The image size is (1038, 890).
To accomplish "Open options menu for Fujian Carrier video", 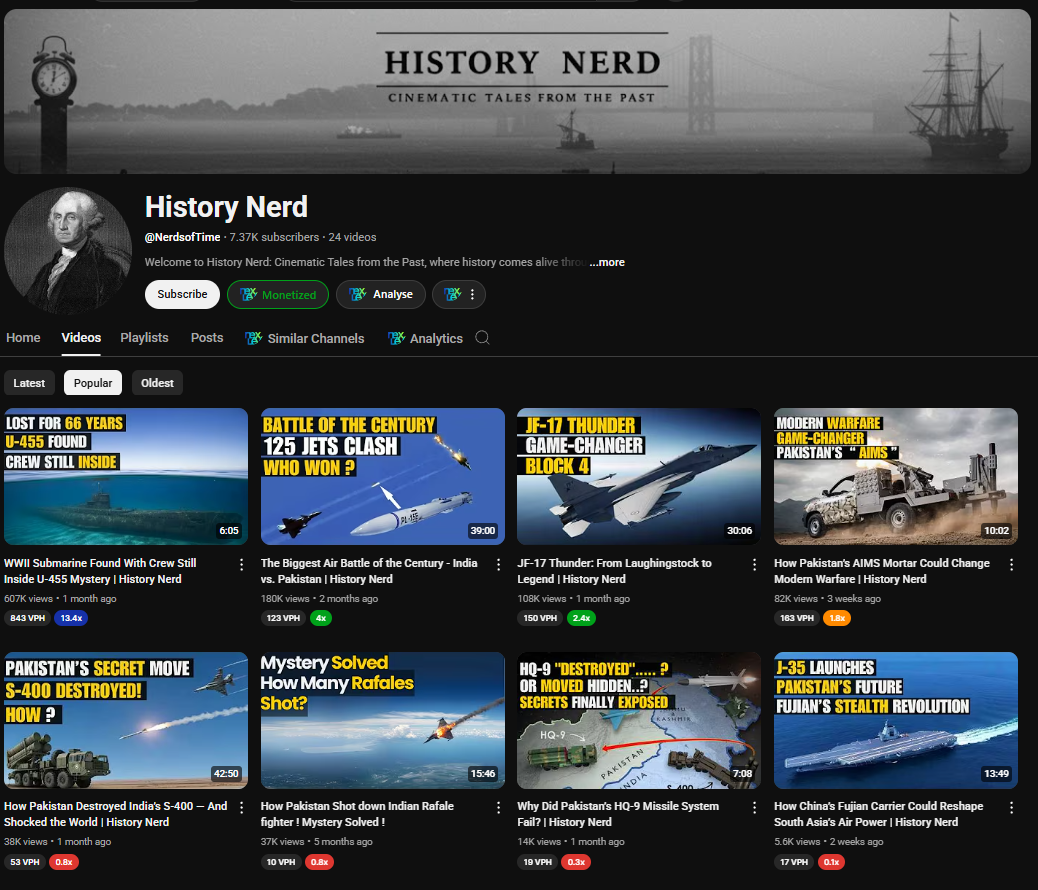I will tap(1011, 807).
